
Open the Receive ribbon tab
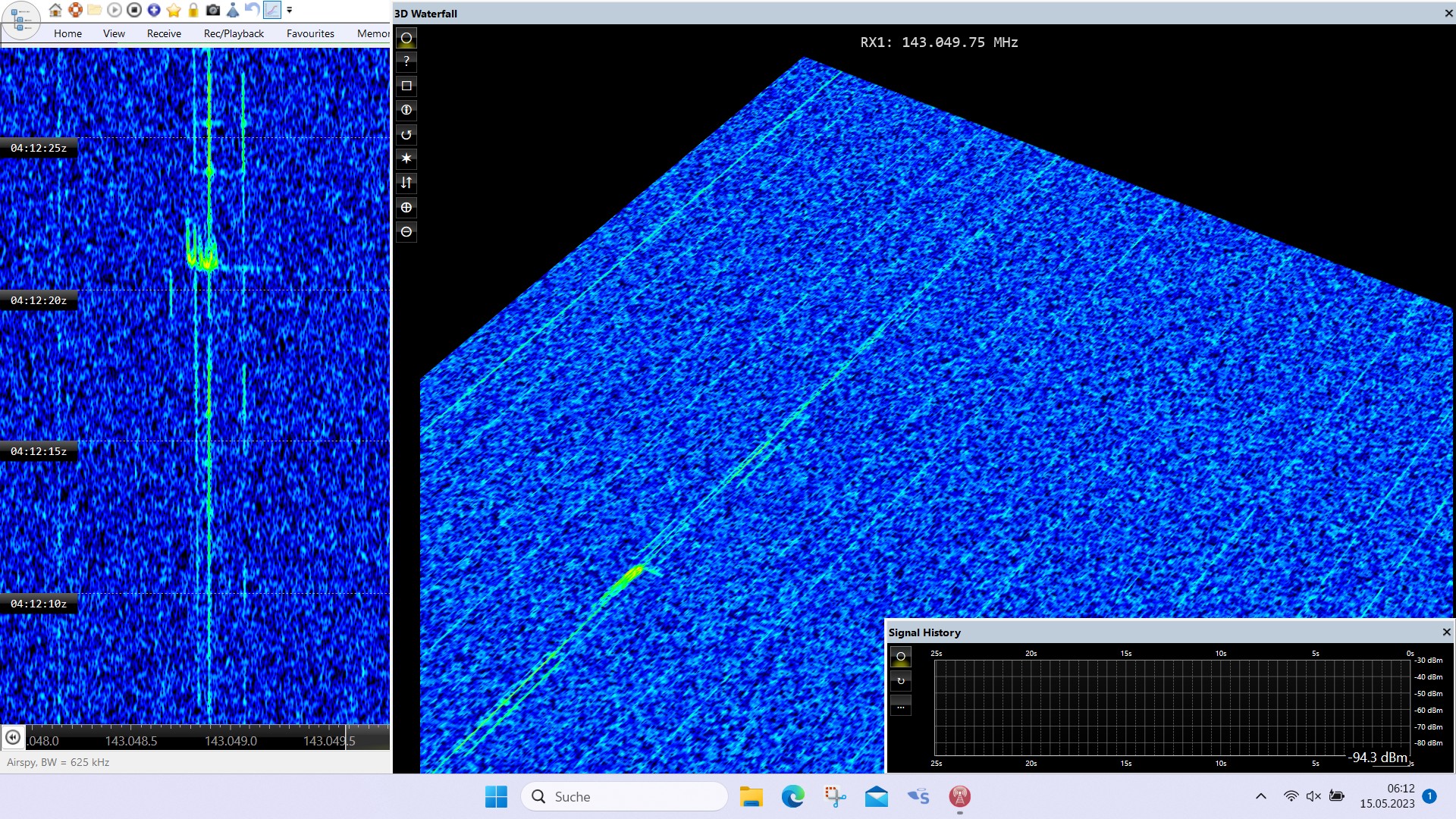[164, 33]
